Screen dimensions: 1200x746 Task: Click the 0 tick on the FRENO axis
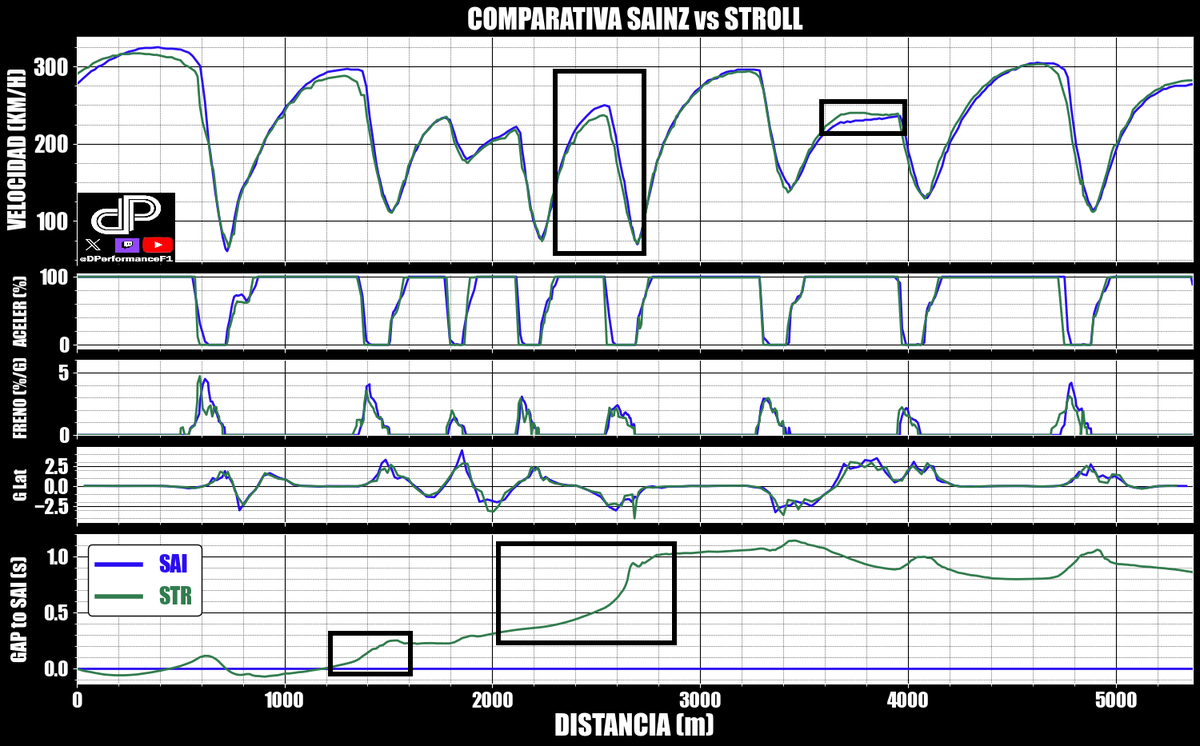(x=62, y=435)
